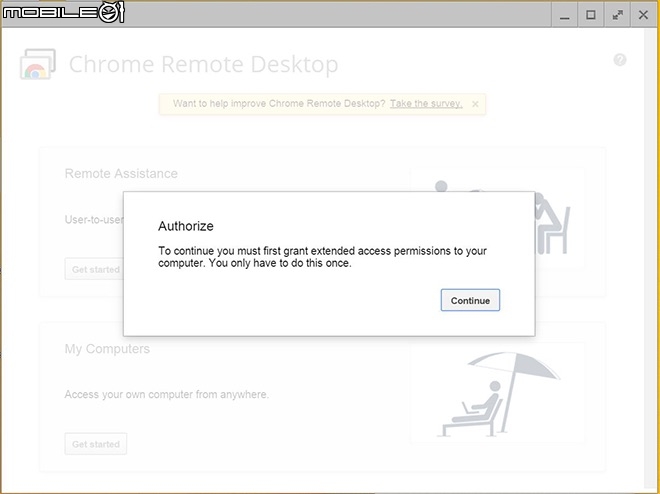Minimize the Chrome Remote Desktop window

click(564, 15)
